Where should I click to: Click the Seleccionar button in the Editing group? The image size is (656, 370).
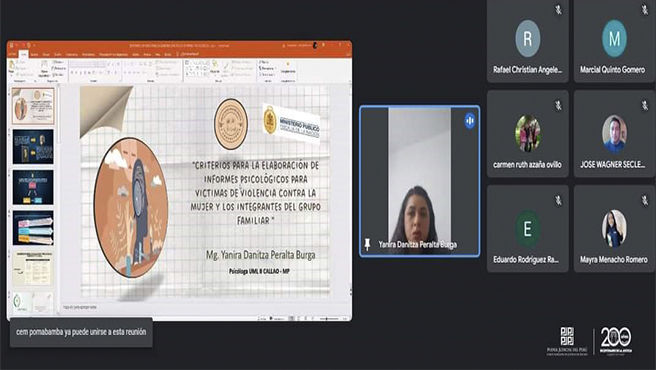pyautogui.click(x=266, y=75)
